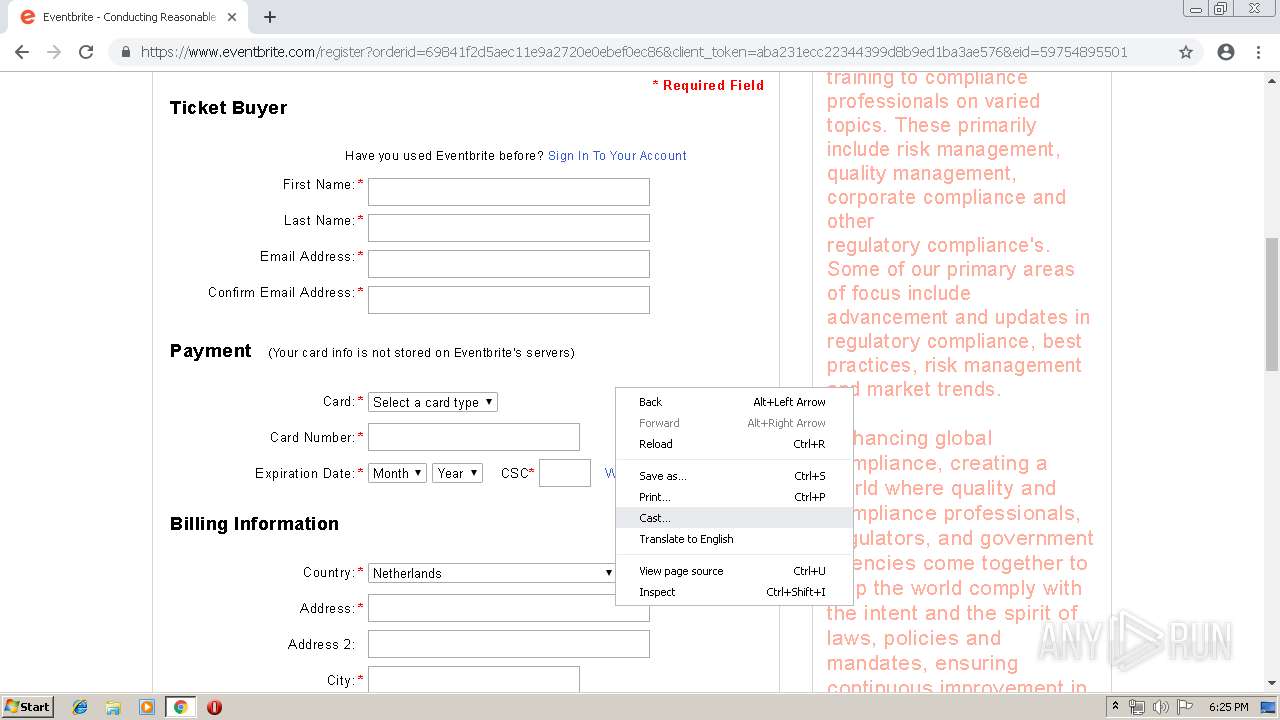Click the address bar URL
Image resolution: width=1280 pixels, height=720 pixels.
(634, 52)
